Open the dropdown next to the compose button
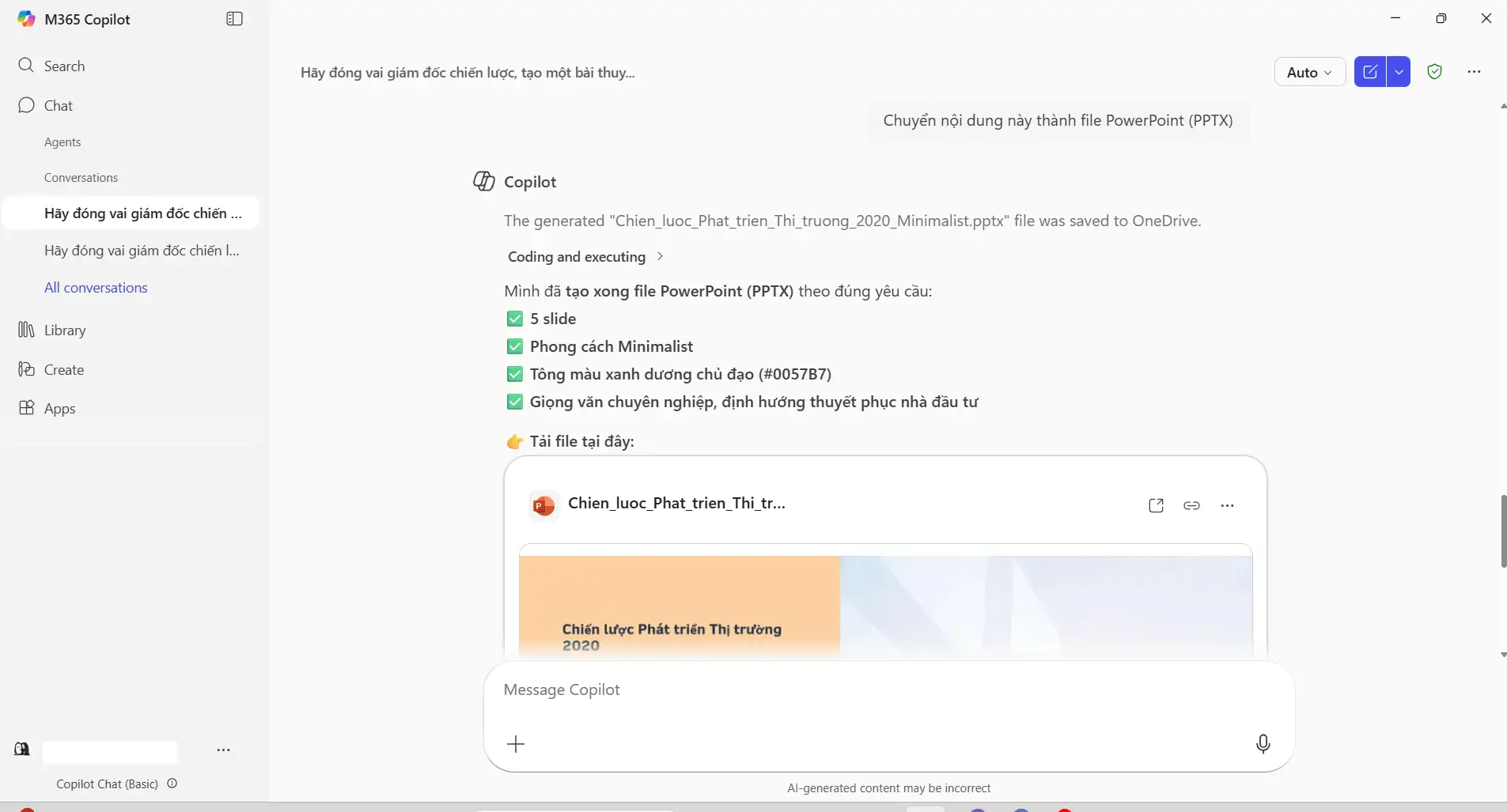The image size is (1507, 812). [x=1399, y=71]
